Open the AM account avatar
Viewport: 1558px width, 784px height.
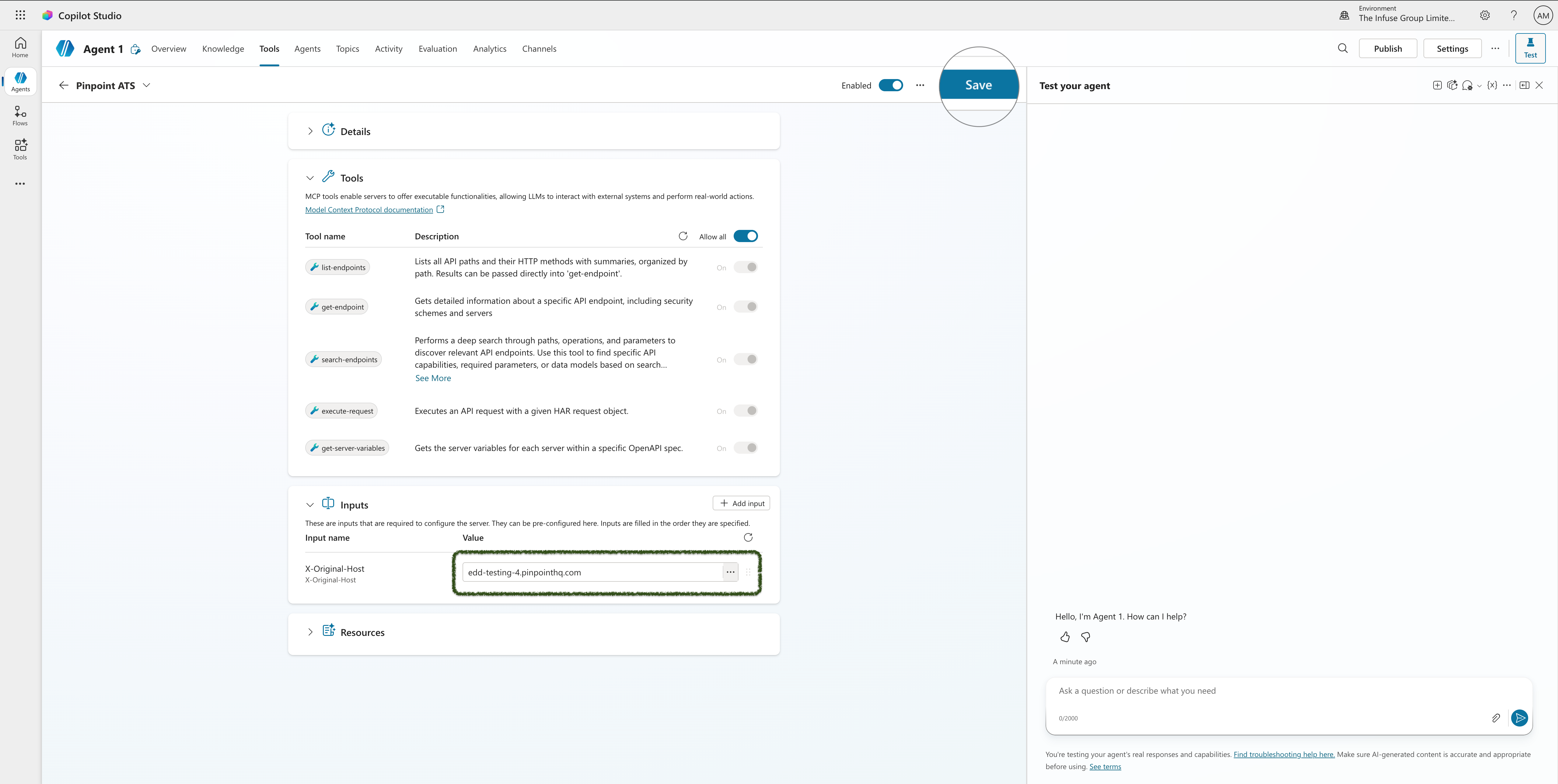pos(1543,16)
